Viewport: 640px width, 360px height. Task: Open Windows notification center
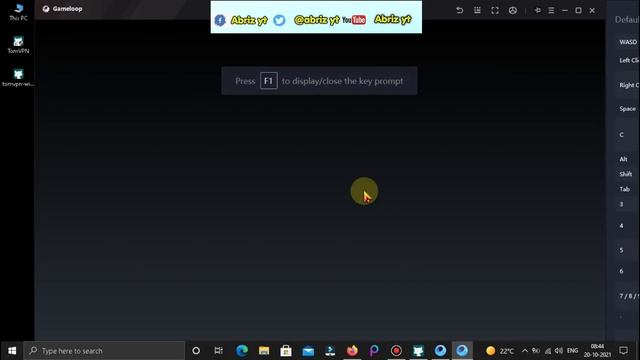(623, 351)
